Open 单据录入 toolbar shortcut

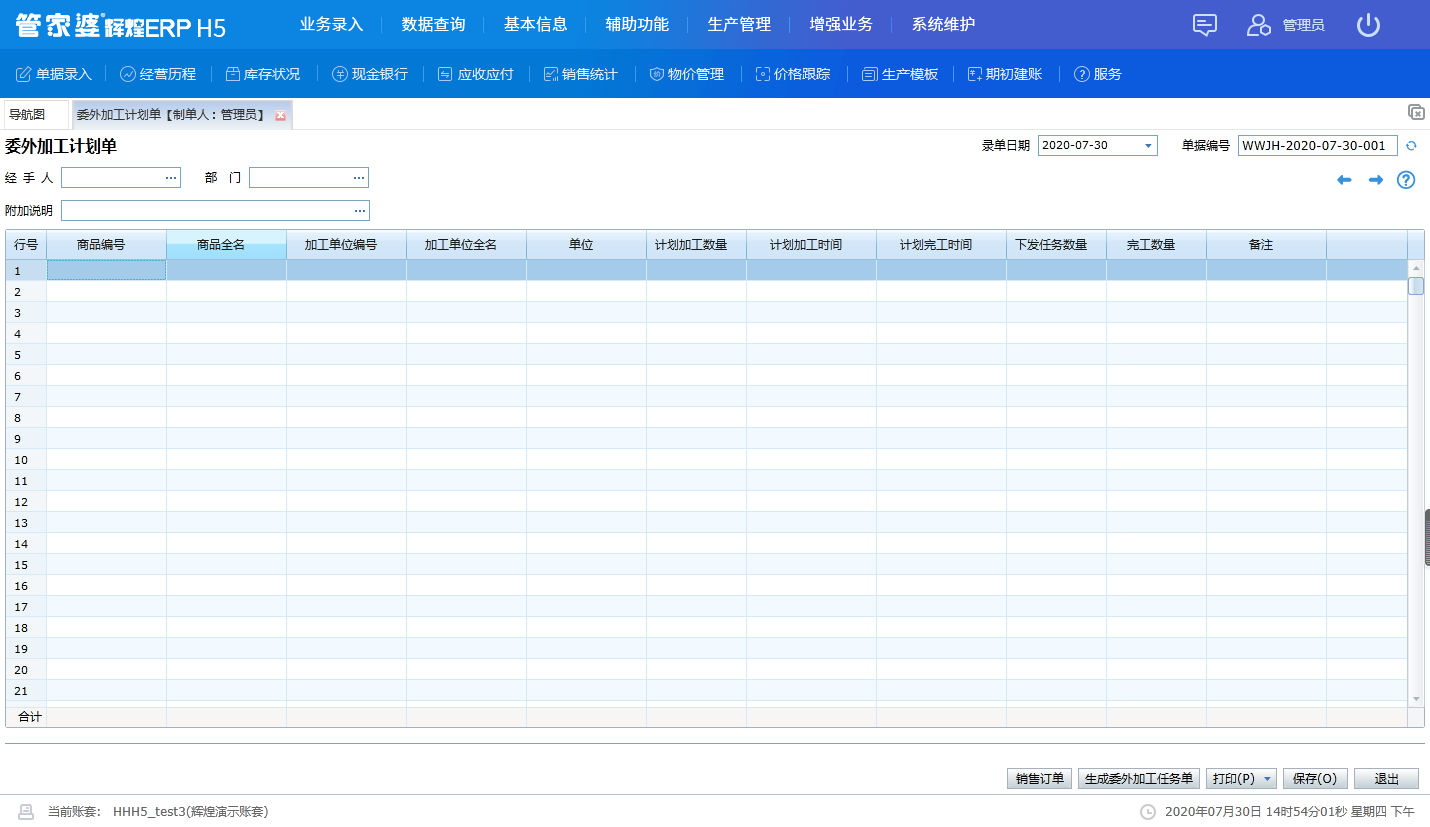54,74
